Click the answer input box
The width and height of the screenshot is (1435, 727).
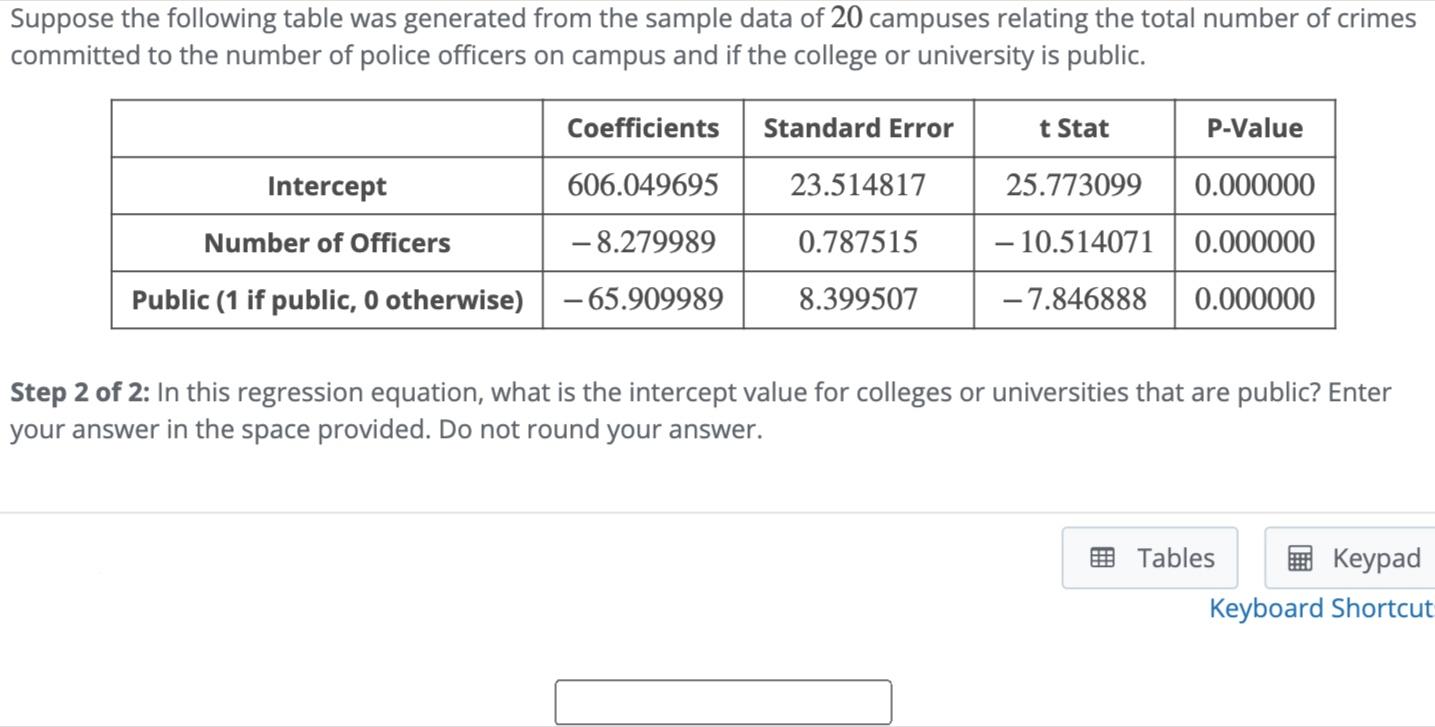point(723,702)
